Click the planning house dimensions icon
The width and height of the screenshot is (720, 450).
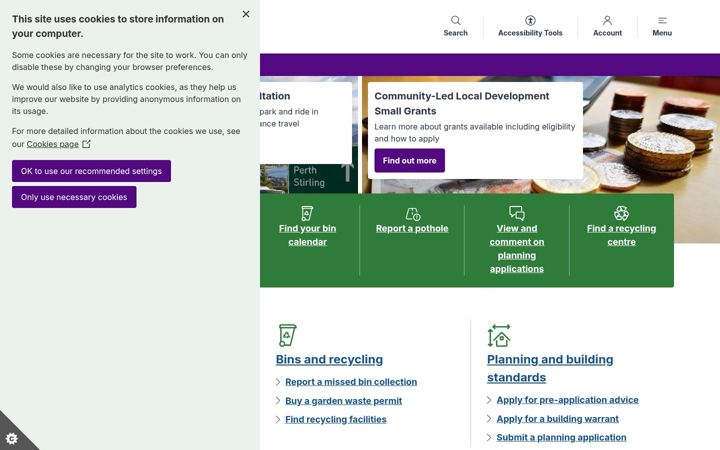coord(499,335)
